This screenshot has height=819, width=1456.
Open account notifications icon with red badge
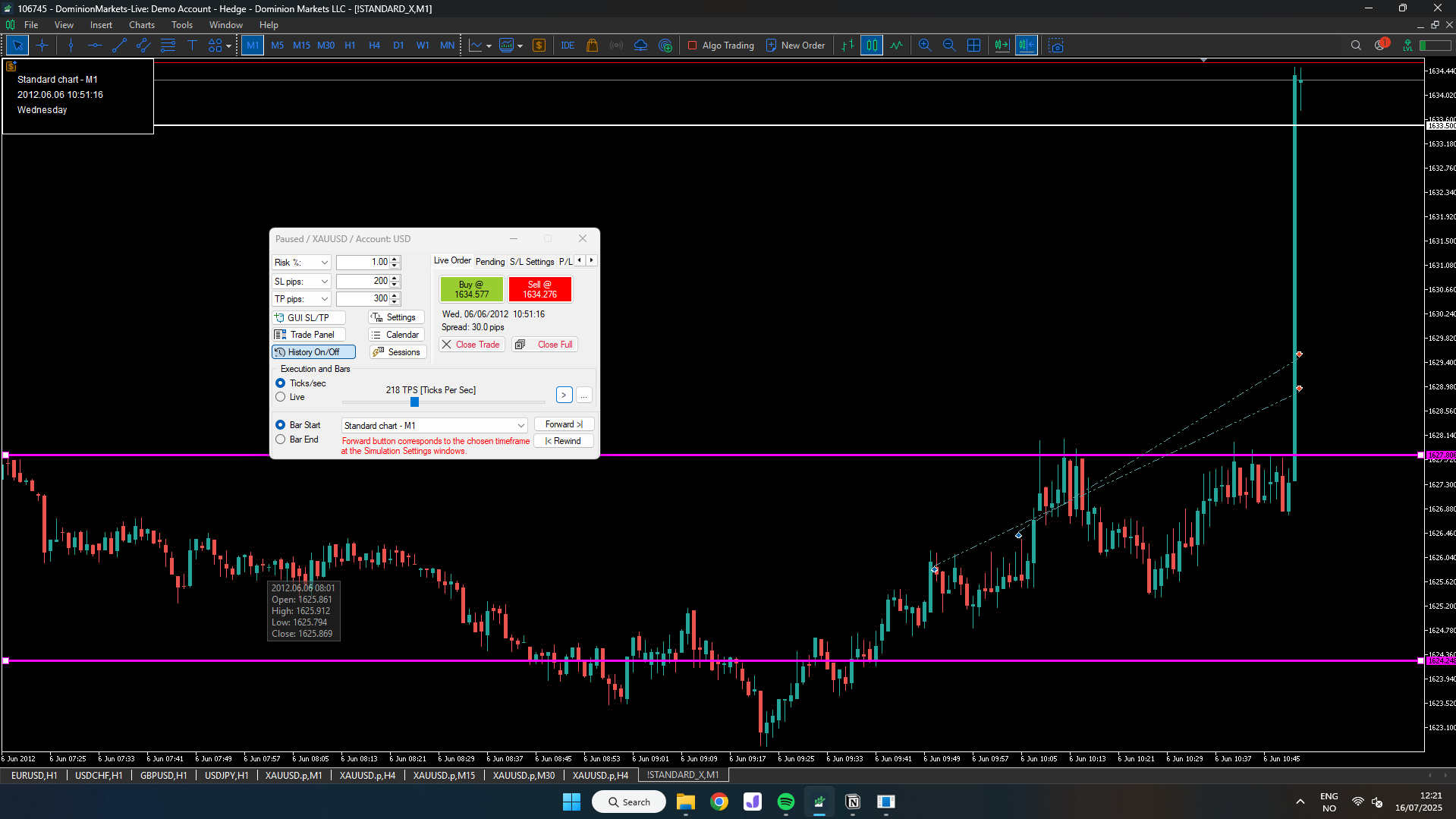[1381, 45]
